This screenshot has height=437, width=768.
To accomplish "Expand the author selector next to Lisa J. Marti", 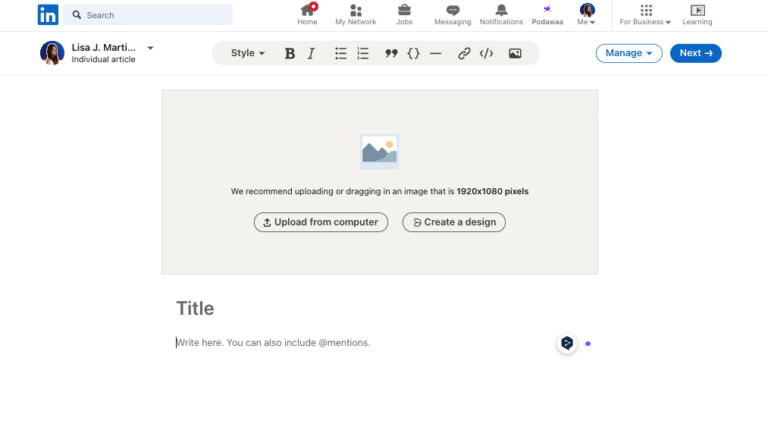I will pos(150,48).
